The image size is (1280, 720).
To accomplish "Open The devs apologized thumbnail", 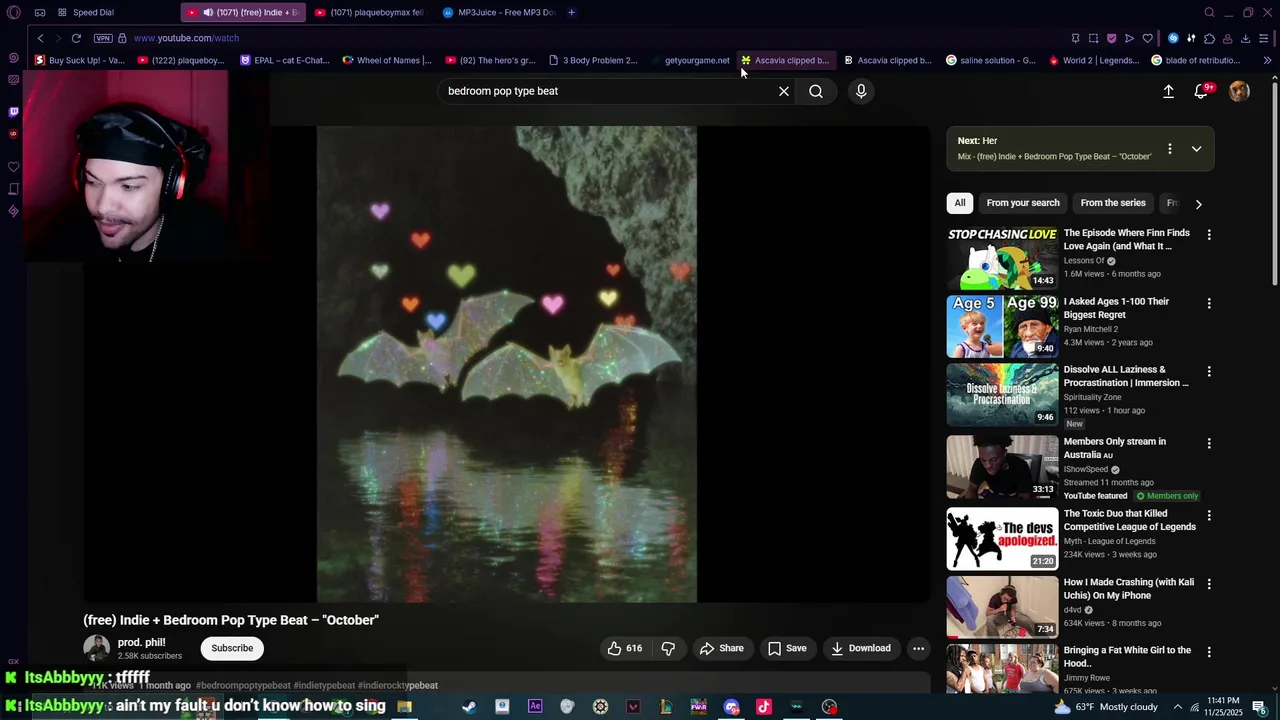I will coord(1002,539).
